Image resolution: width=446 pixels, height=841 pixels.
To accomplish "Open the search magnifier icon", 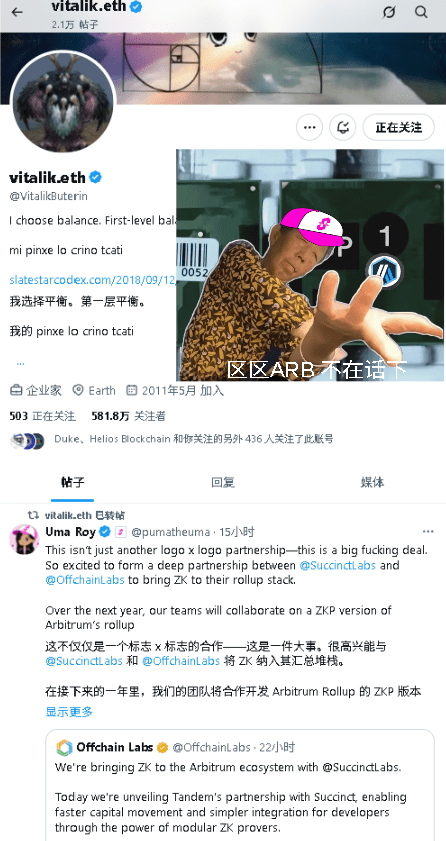I will (x=421, y=12).
